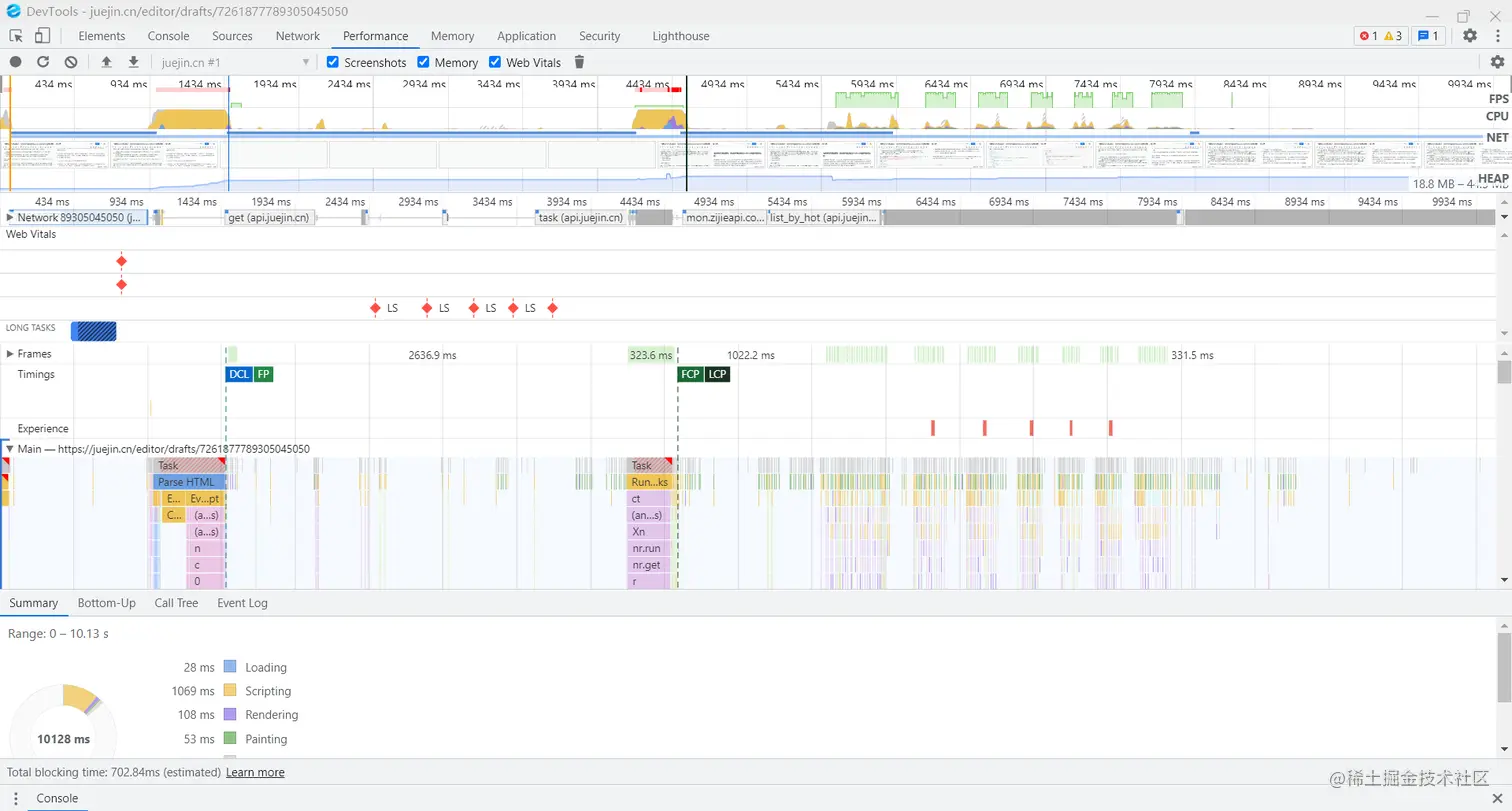Image resolution: width=1512 pixels, height=811 pixels.
Task: Select the 2636.9 ms frame
Action: coord(433,355)
